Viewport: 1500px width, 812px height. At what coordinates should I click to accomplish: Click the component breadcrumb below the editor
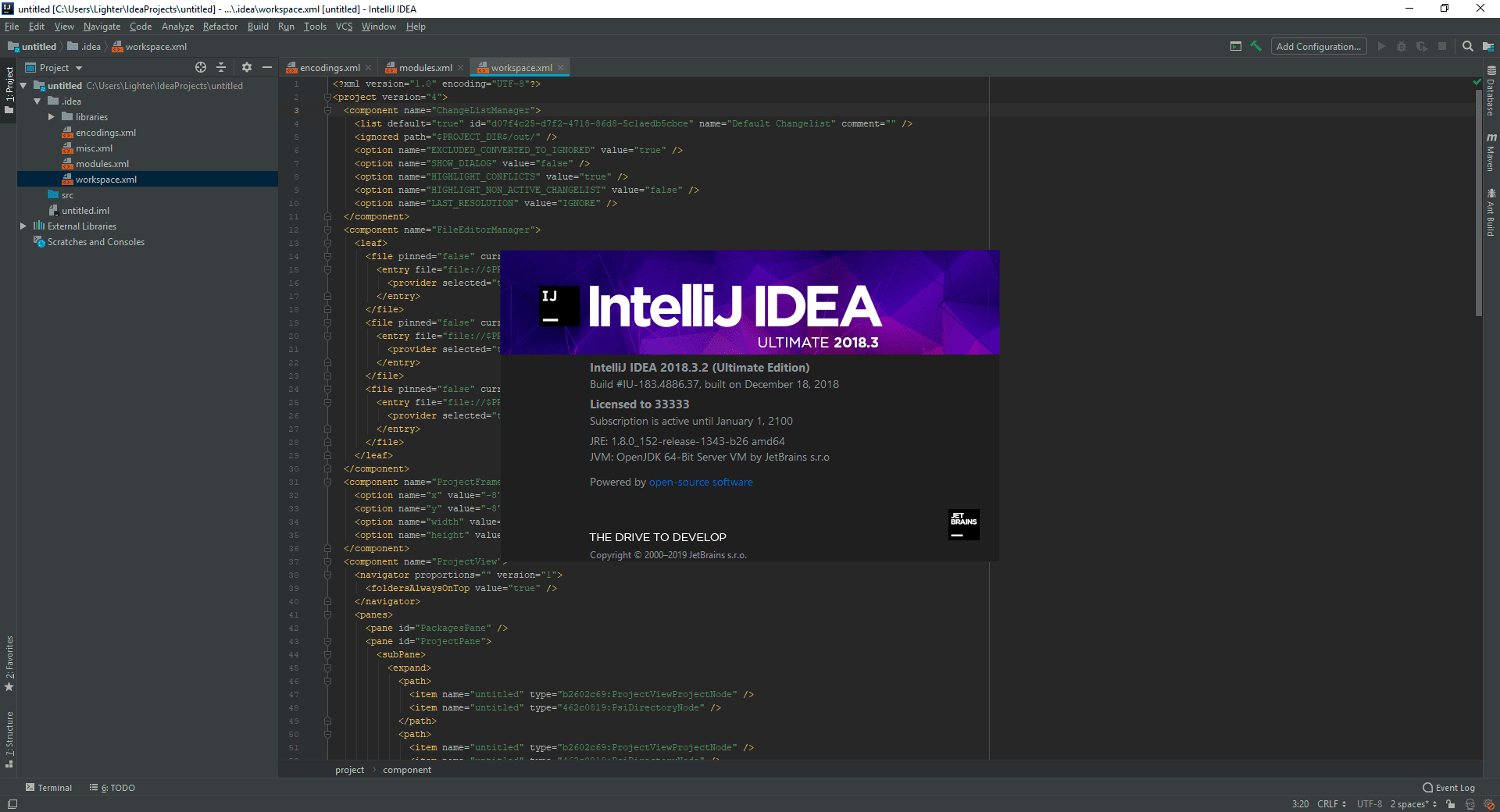tap(407, 770)
